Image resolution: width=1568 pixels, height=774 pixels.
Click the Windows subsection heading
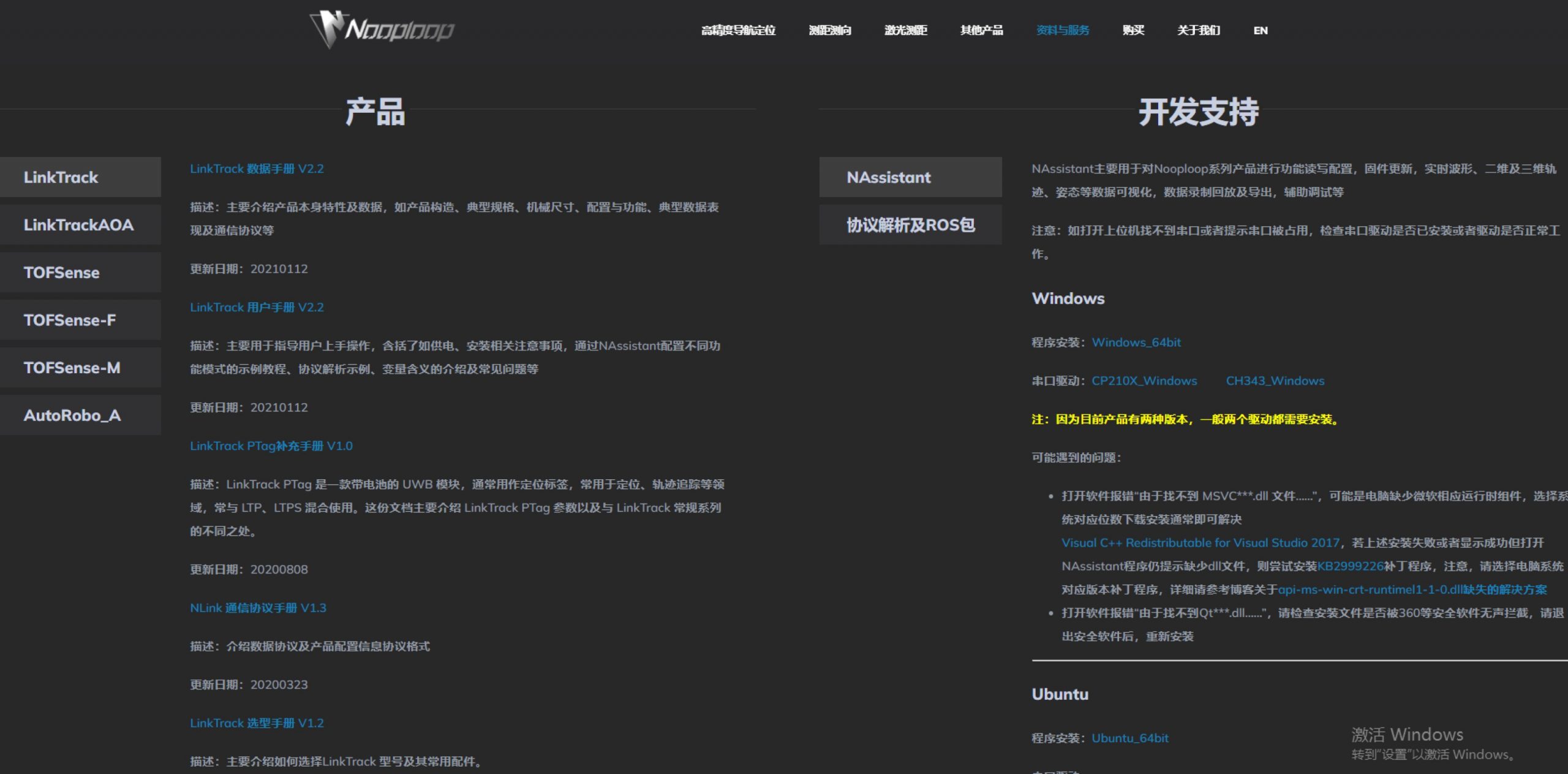tap(1068, 298)
